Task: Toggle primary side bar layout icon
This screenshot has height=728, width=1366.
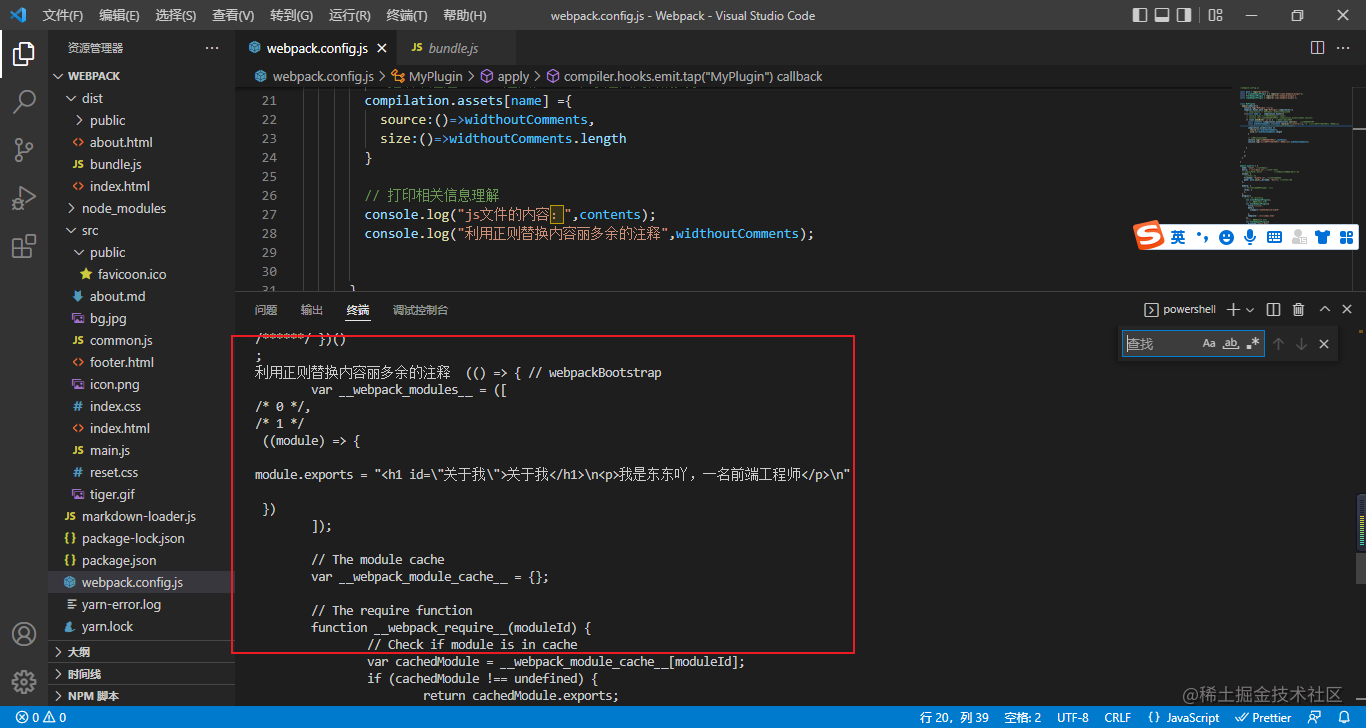Action: pos(1140,15)
